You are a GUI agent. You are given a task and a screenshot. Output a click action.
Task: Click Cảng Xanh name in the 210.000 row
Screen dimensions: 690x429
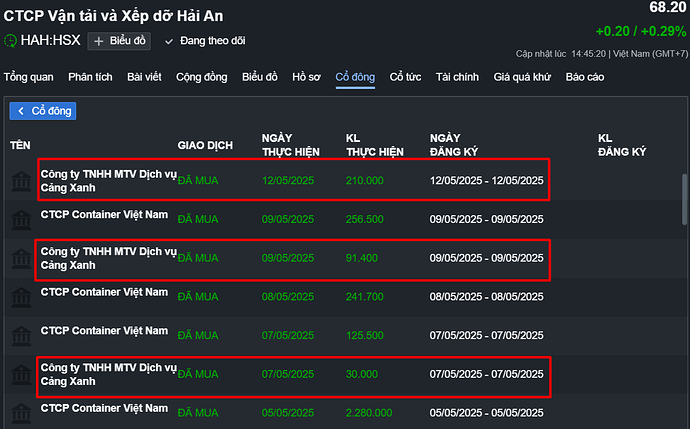[109, 181]
